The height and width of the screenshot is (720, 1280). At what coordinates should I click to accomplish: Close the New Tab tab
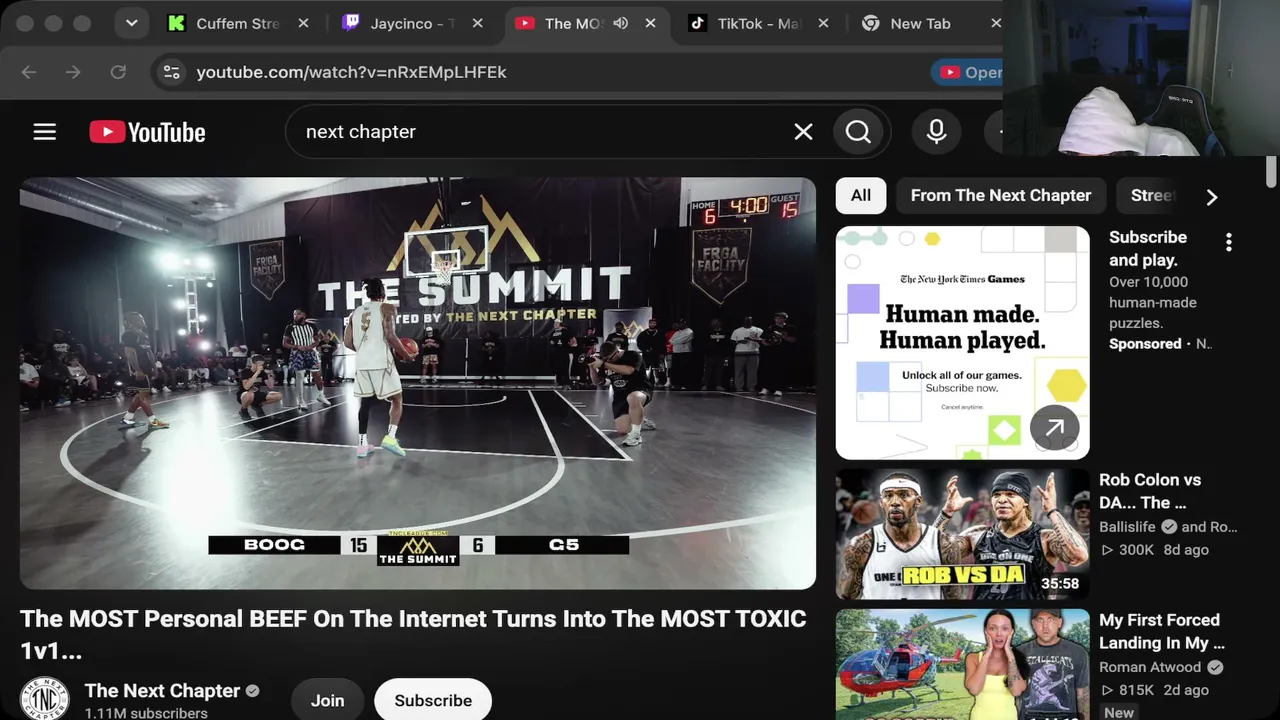996,23
